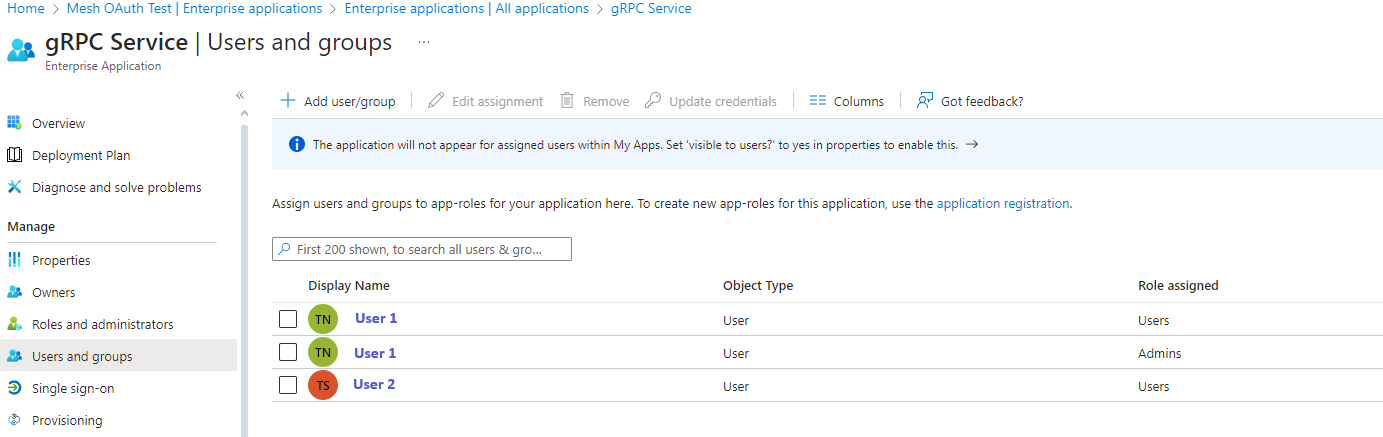This screenshot has width=1383, height=437.
Task: Click the Got feedback icon
Action: pyautogui.click(x=925, y=101)
